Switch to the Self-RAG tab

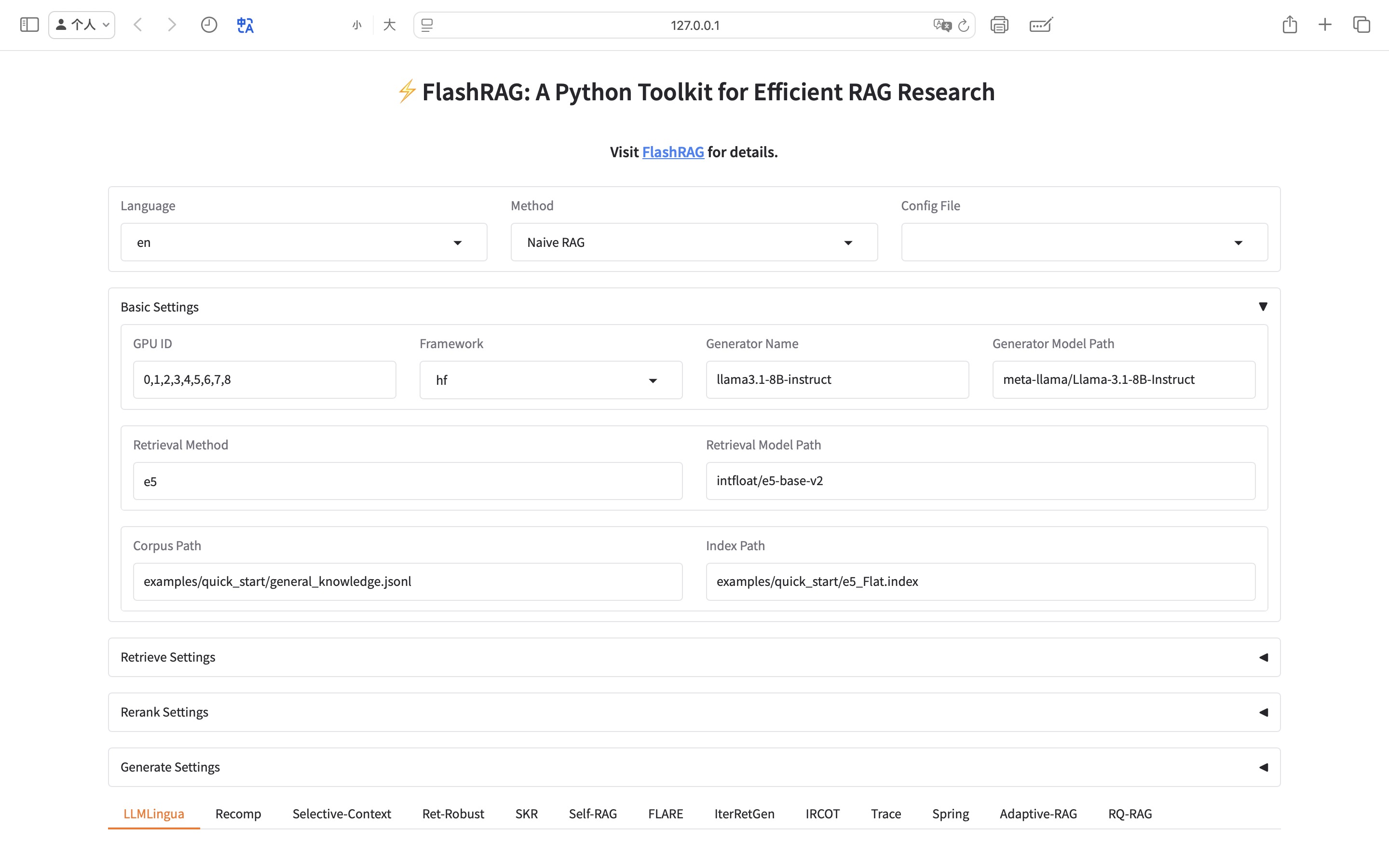click(592, 814)
